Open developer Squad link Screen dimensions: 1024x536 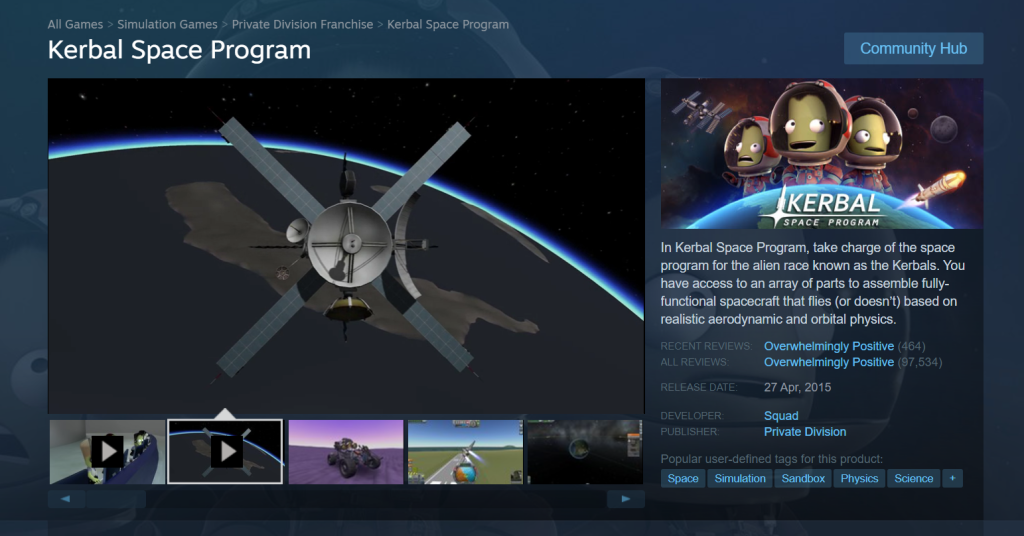point(781,416)
